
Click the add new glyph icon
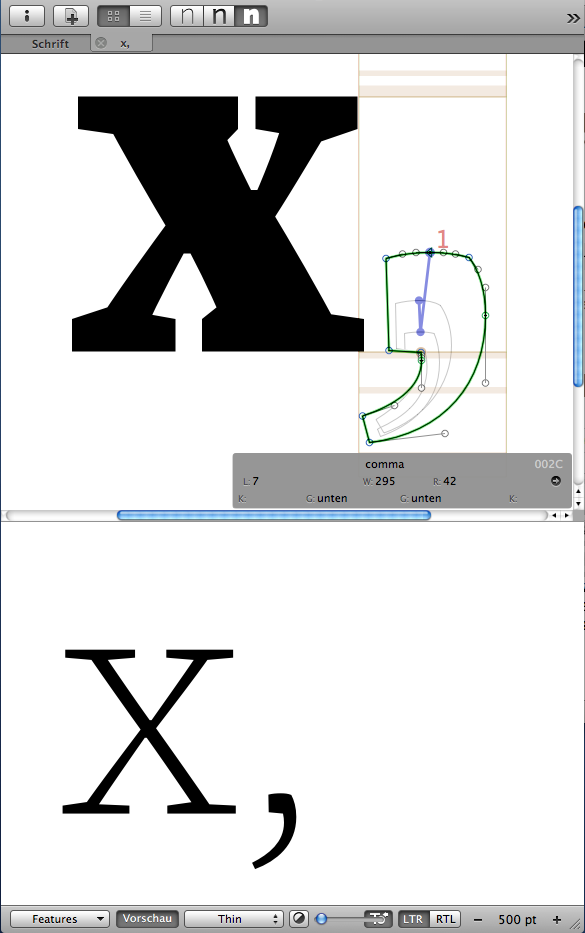(71, 16)
